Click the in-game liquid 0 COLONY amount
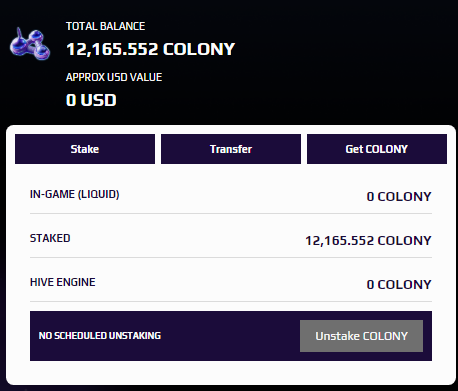This screenshot has width=458, height=391. (399, 196)
